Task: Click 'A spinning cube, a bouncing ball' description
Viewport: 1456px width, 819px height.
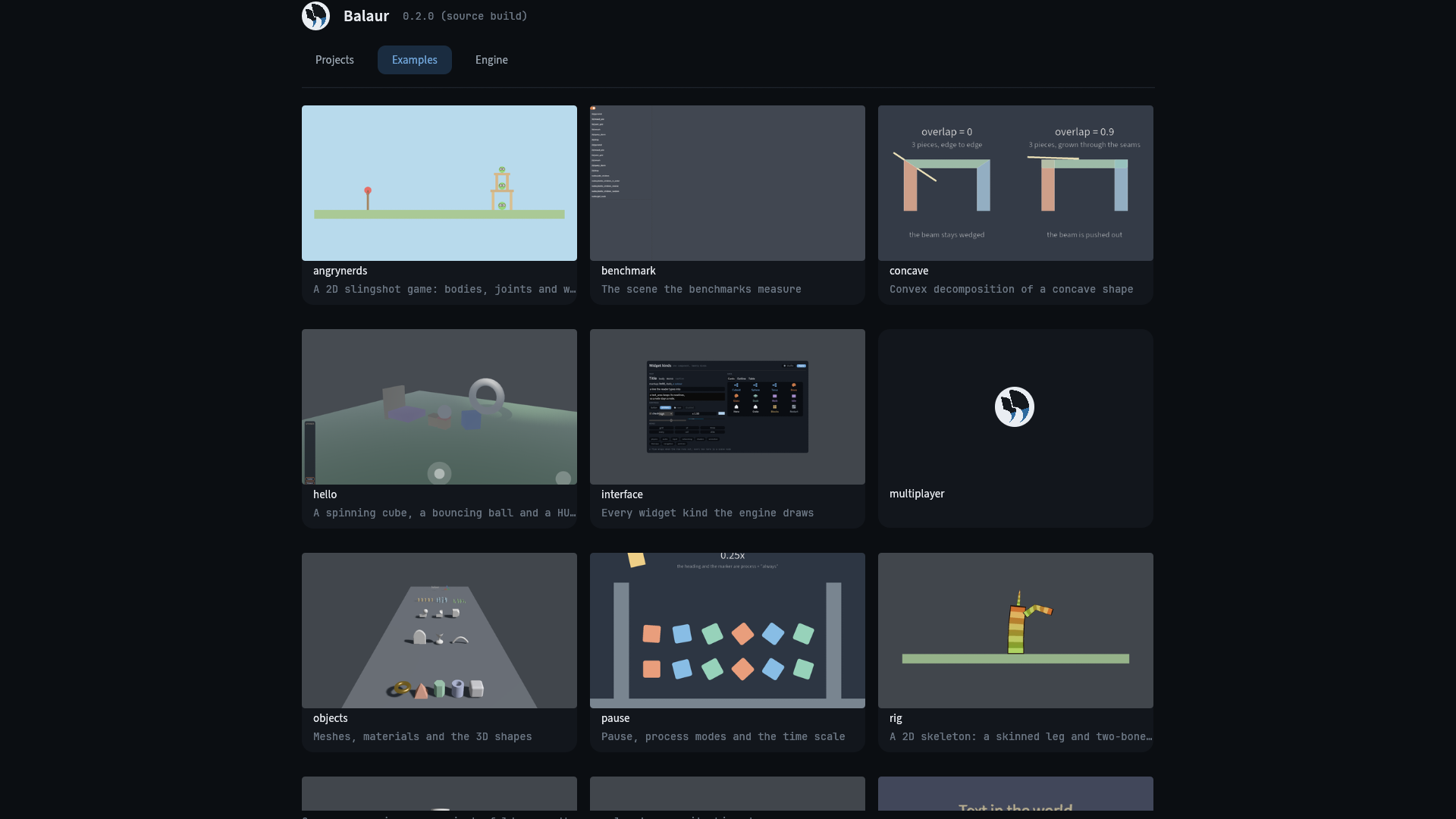Action: click(445, 513)
